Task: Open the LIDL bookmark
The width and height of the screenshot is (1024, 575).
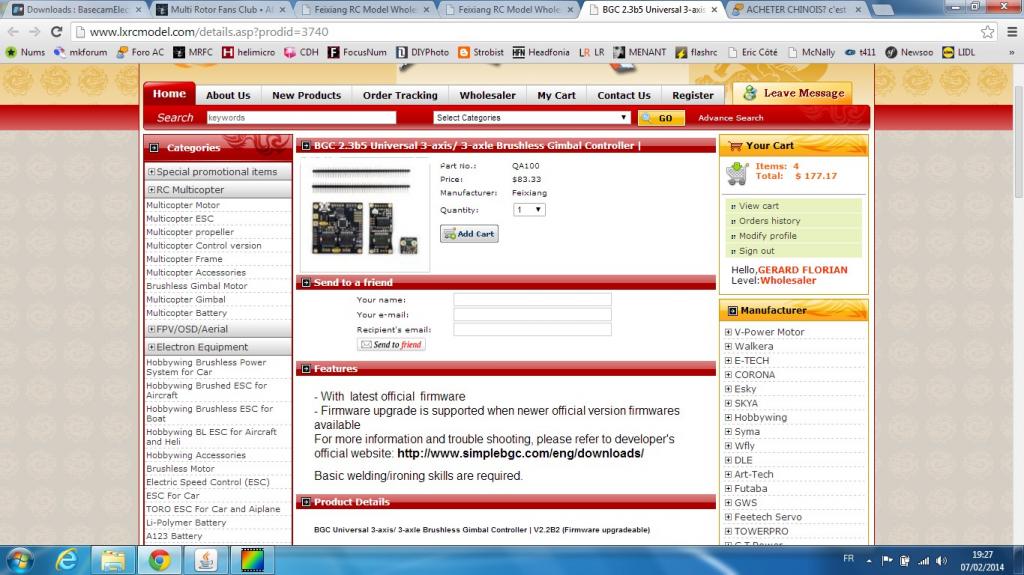Action: click(x=959, y=52)
